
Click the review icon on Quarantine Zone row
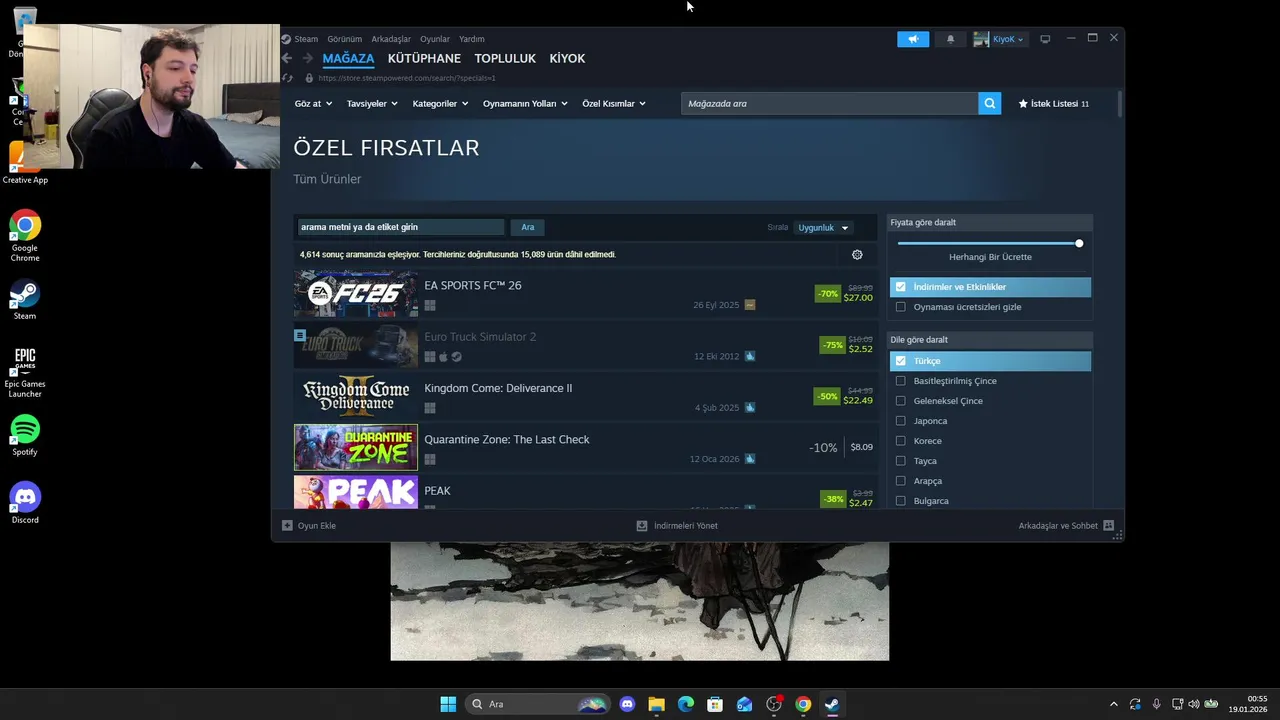(x=750, y=459)
